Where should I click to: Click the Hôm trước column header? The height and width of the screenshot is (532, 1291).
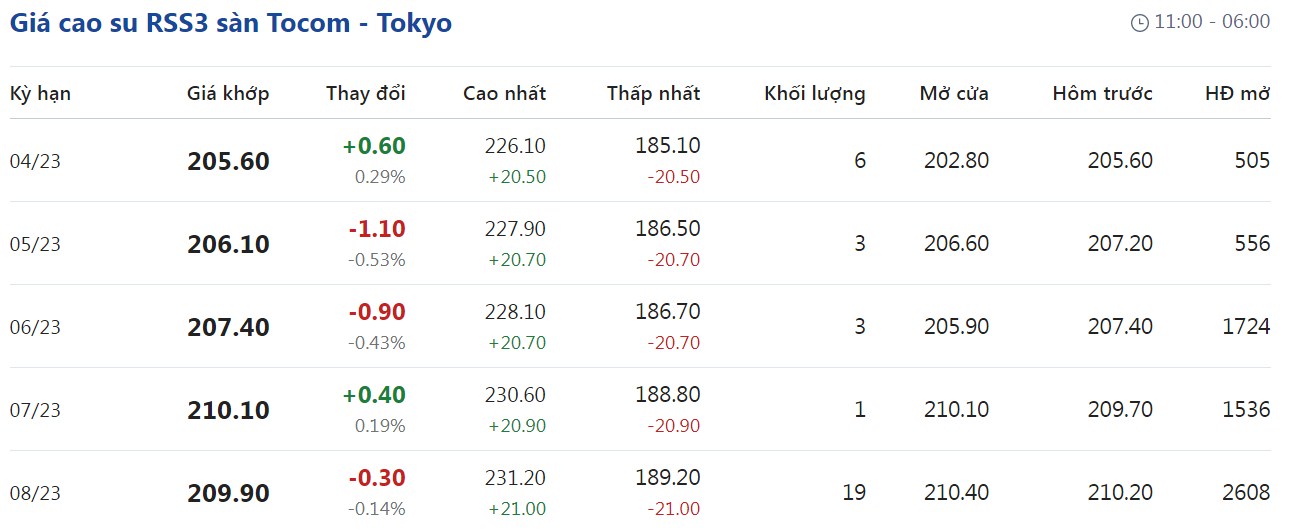coord(1102,94)
